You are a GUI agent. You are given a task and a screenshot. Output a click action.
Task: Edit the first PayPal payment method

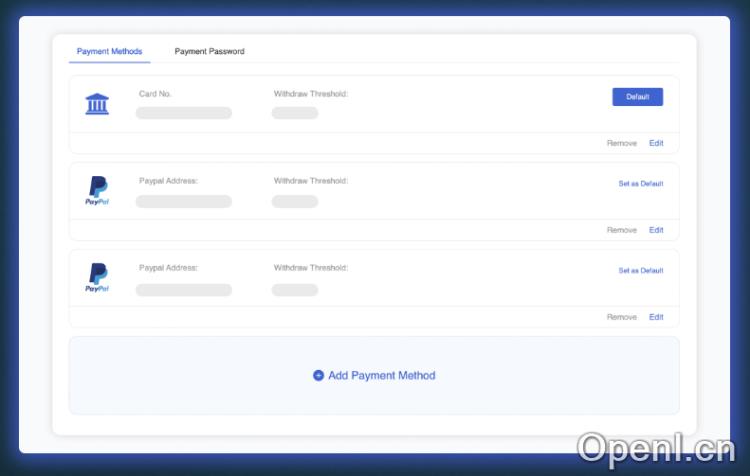point(656,230)
